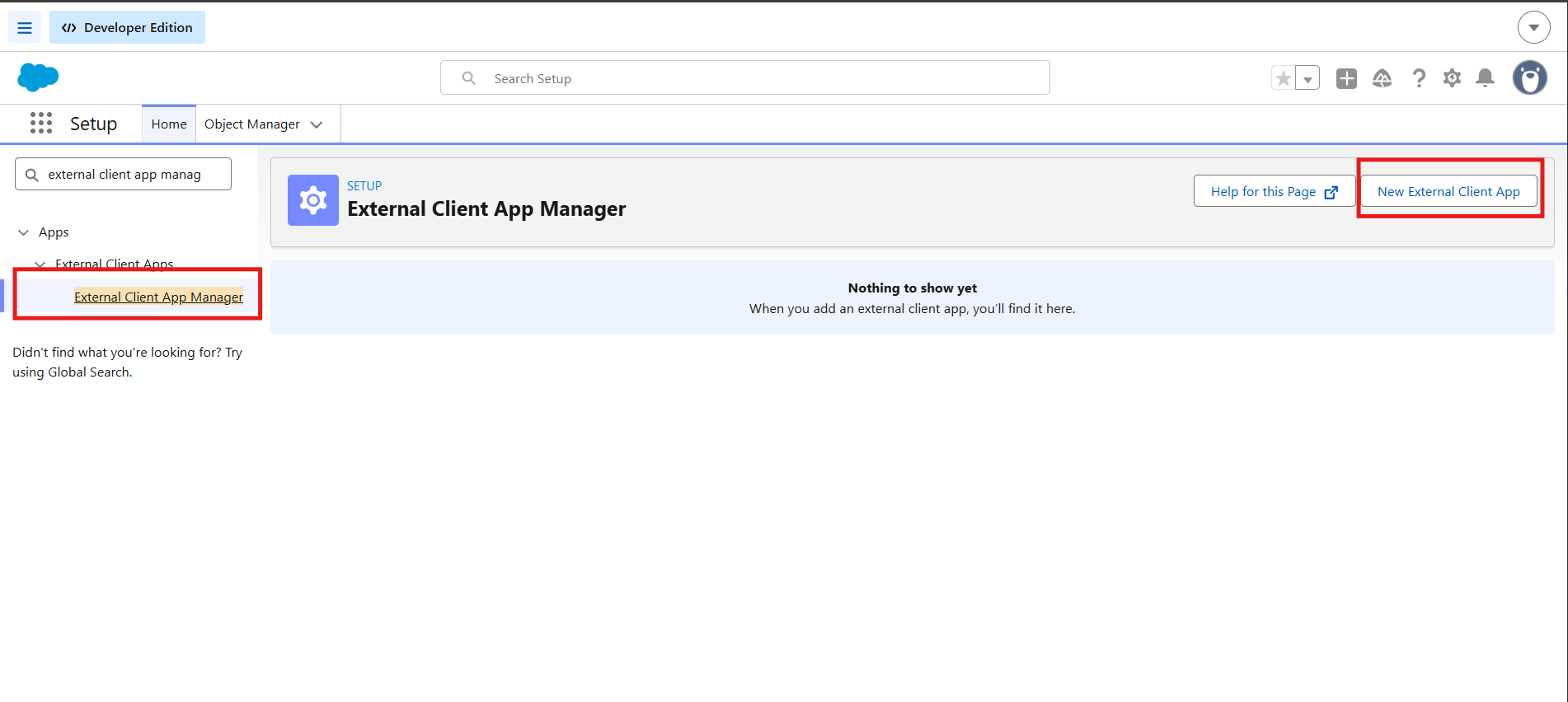Image resolution: width=1568 pixels, height=702 pixels.
Task: Select External Client App Manager in sidebar
Action: [x=158, y=297]
